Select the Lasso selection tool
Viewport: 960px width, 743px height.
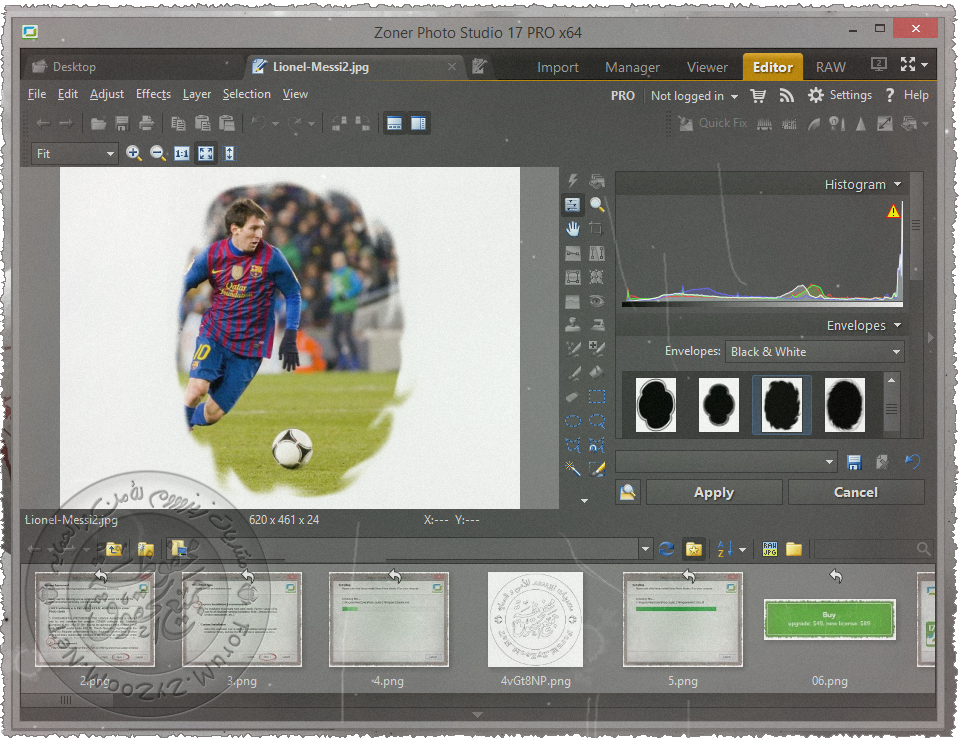pyautogui.click(x=597, y=420)
